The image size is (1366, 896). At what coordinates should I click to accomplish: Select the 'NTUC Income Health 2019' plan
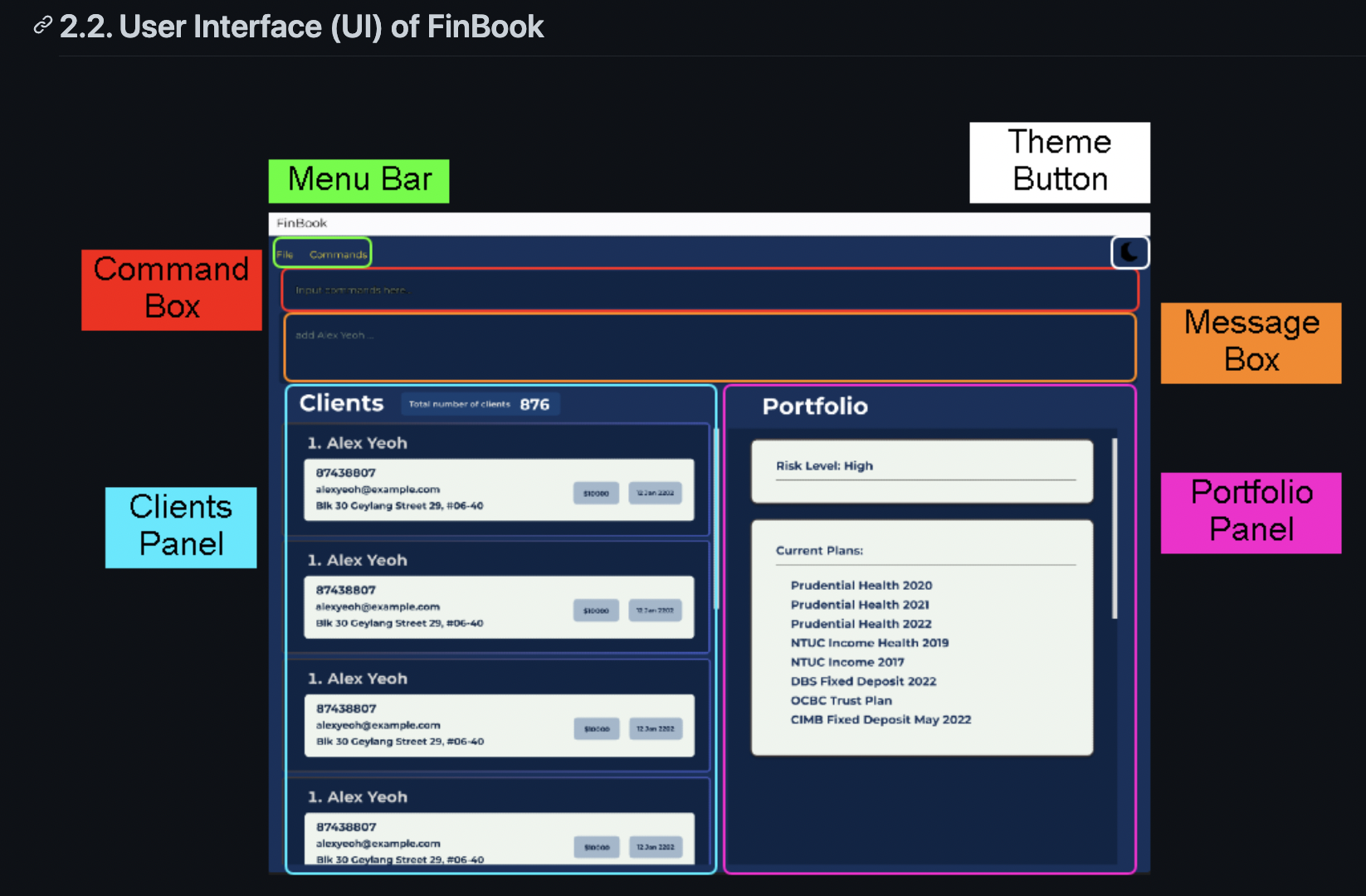click(869, 643)
